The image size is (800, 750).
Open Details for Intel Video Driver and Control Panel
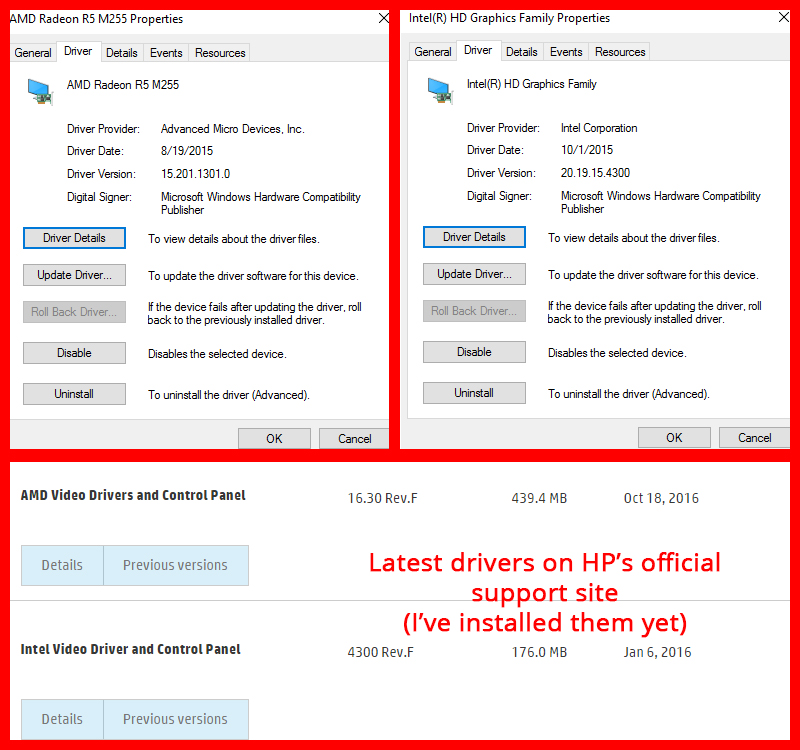tap(62, 719)
